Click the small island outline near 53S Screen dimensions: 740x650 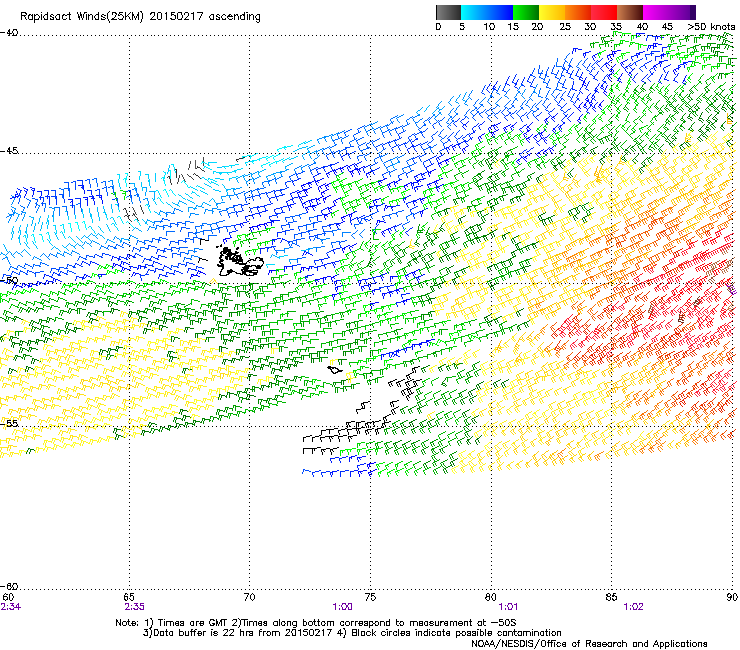(335, 370)
